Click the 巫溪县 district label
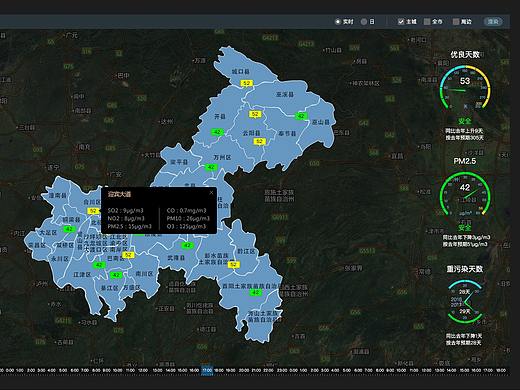 [285, 95]
